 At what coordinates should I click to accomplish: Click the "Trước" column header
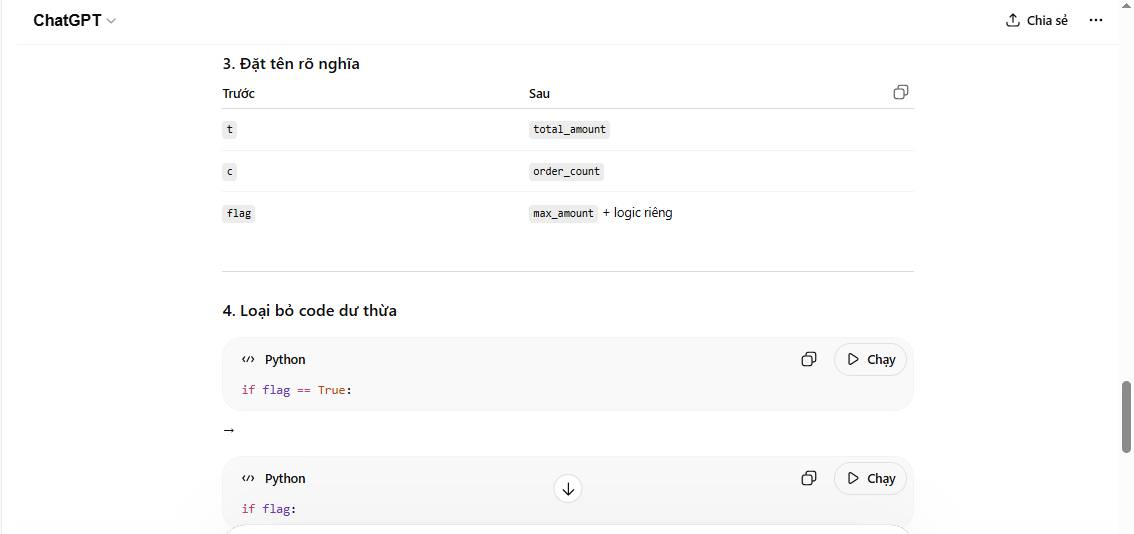[238, 93]
